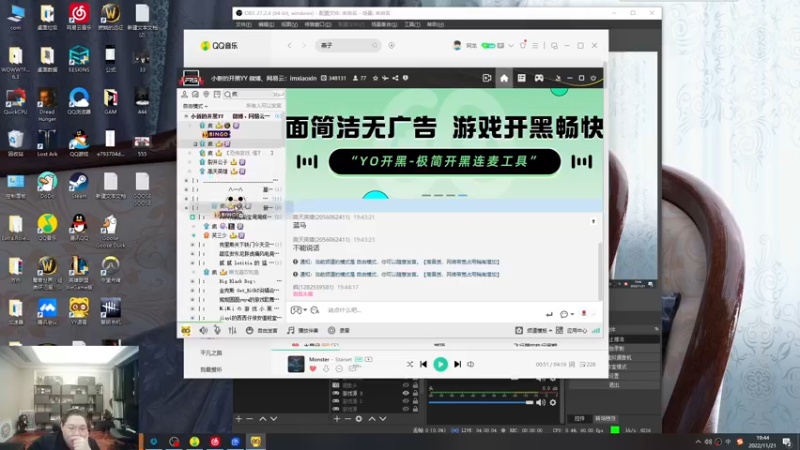Play the song in QQ Music player
This screenshot has height=450, width=800.
point(440,364)
